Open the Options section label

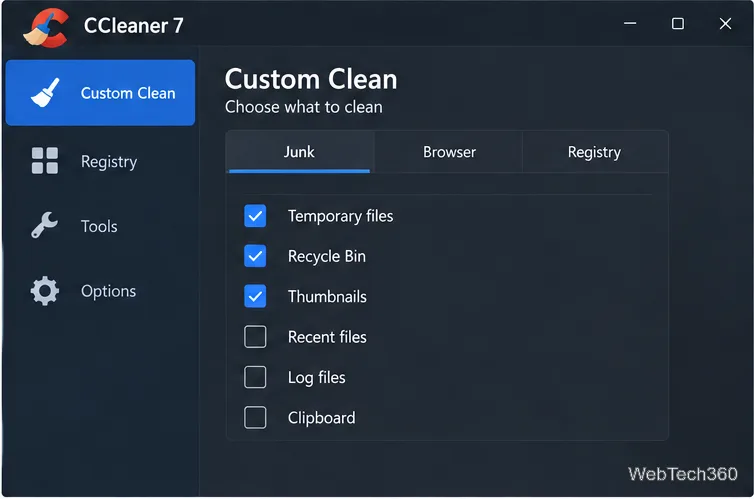pos(109,291)
